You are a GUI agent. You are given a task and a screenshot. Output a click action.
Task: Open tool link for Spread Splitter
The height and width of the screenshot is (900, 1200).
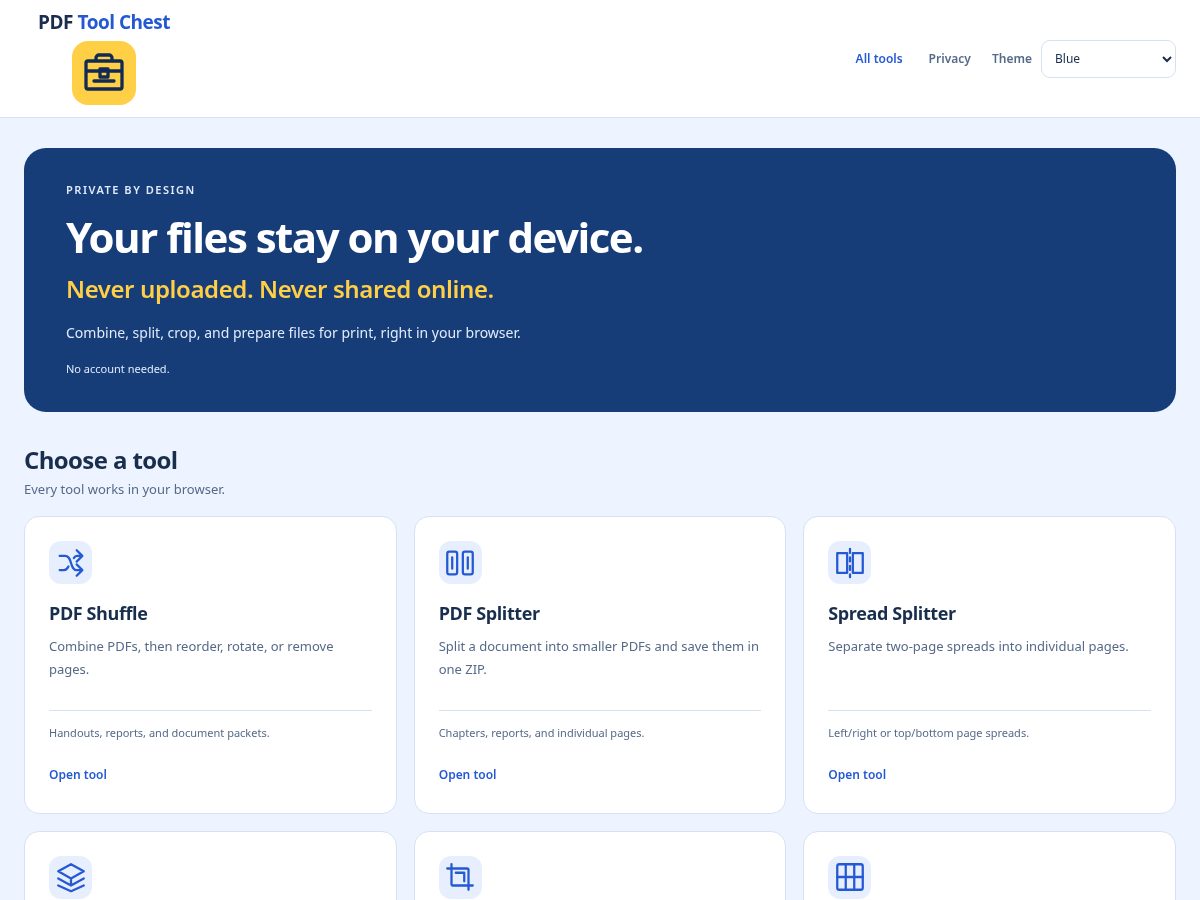(x=857, y=775)
